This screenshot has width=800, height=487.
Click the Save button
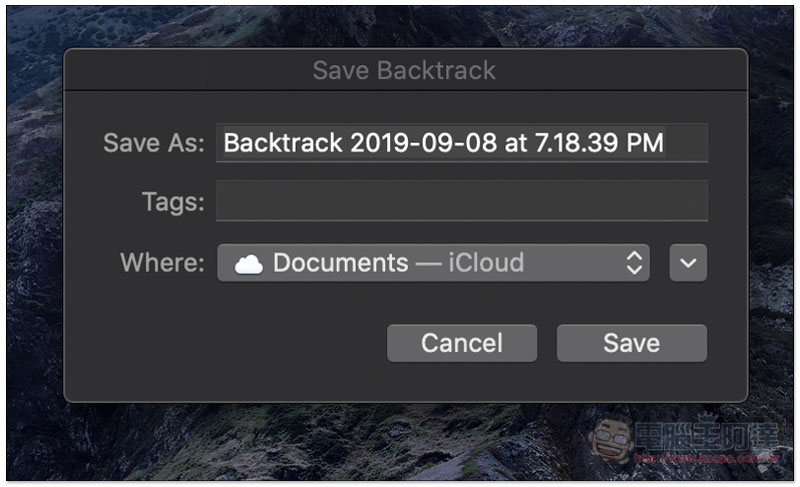click(632, 343)
